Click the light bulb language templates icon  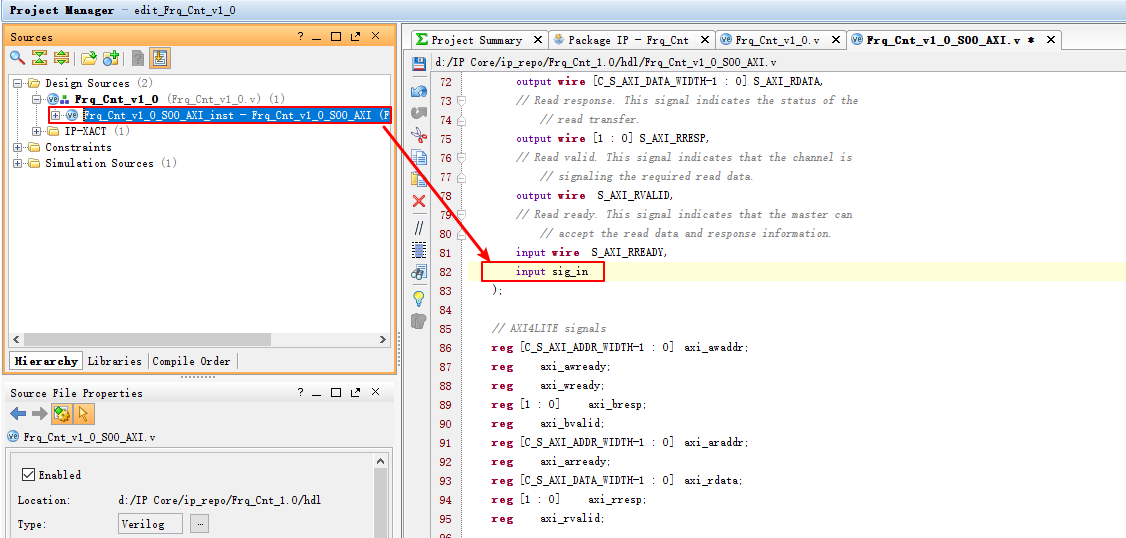pos(419,298)
